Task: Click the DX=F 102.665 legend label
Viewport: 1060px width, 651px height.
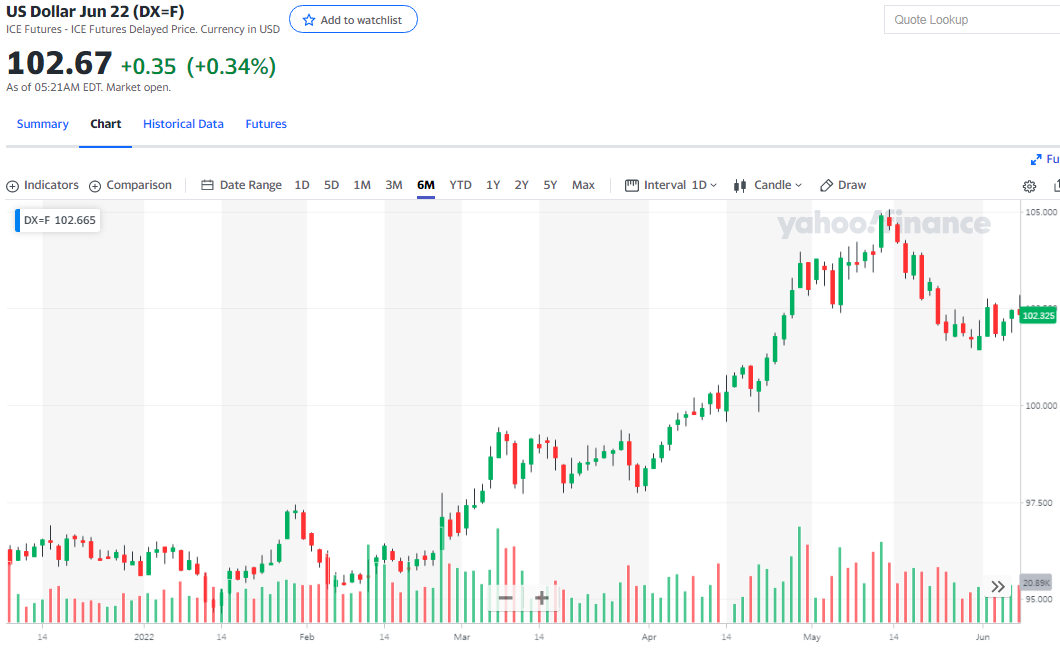Action: click(60, 220)
